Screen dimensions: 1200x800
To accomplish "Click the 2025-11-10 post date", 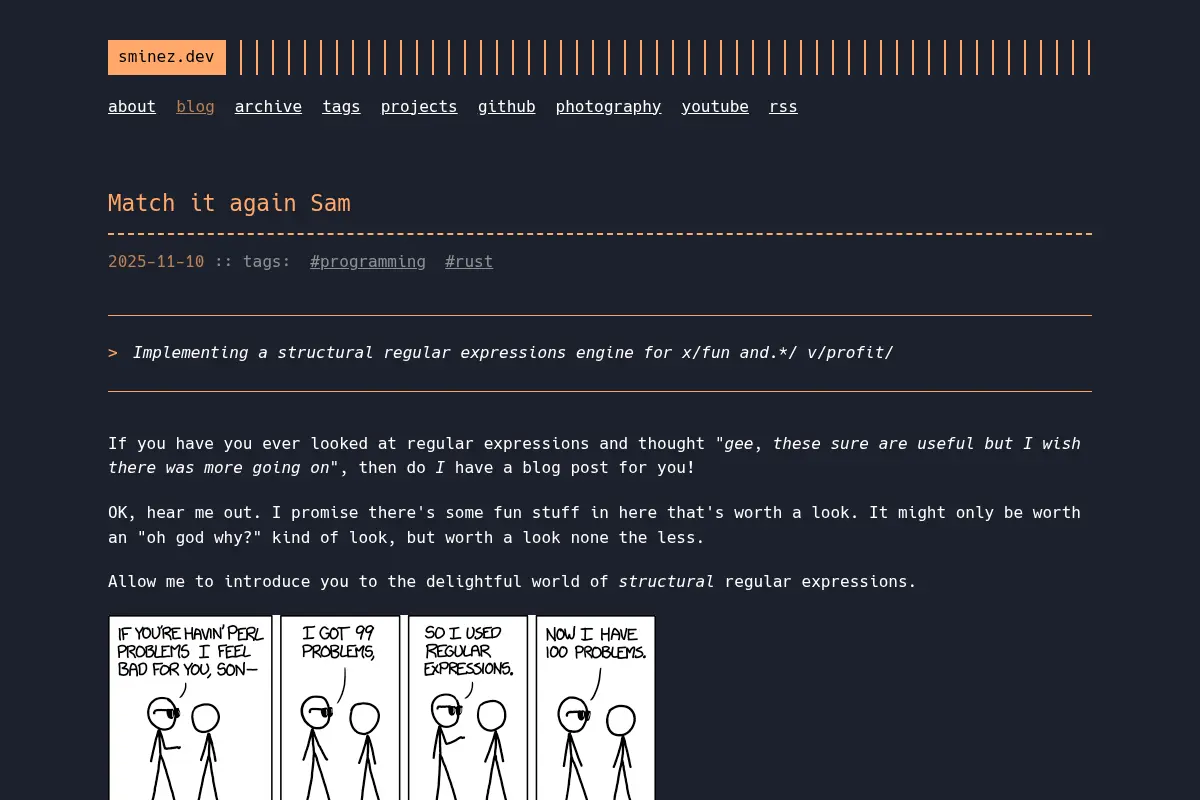I will (156, 261).
